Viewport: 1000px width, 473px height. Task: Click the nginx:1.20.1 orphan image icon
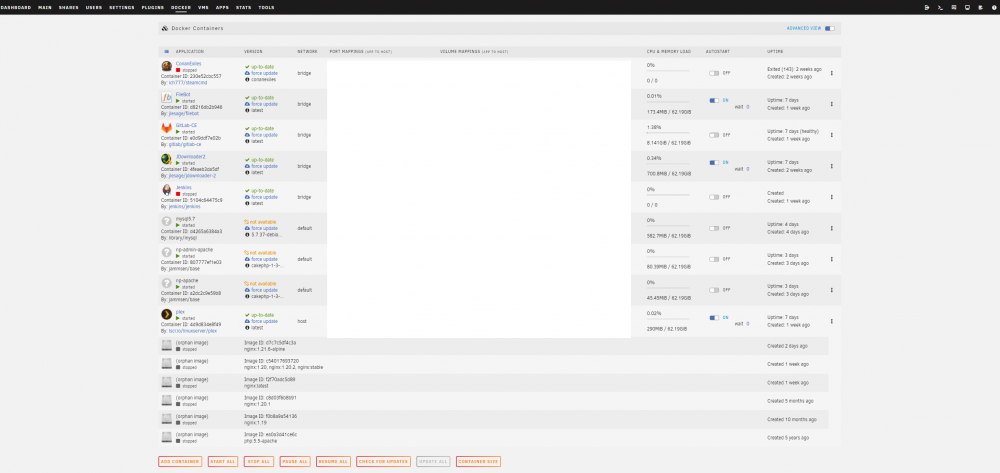pos(166,400)
